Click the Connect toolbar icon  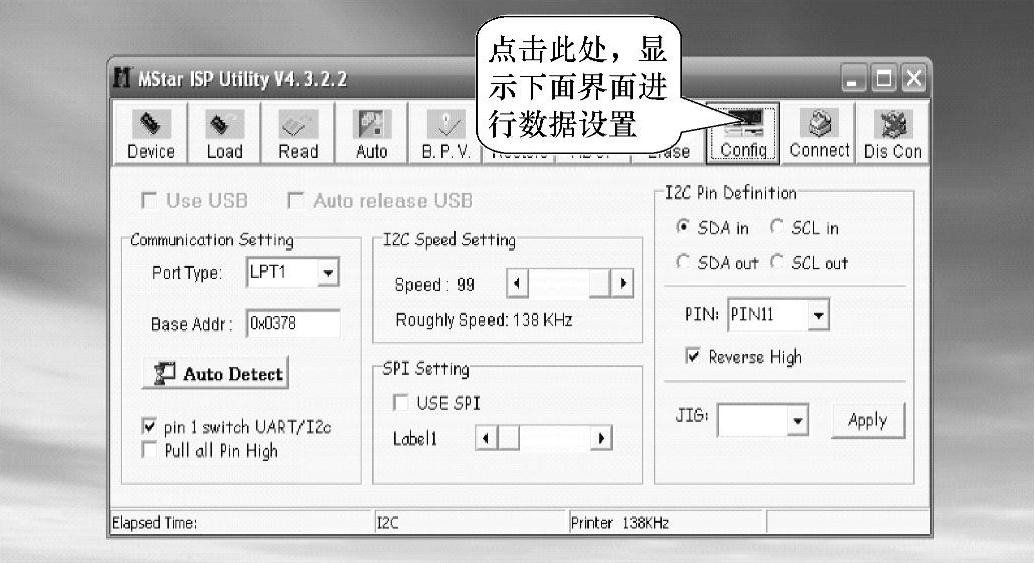click(x=819, y=133)
